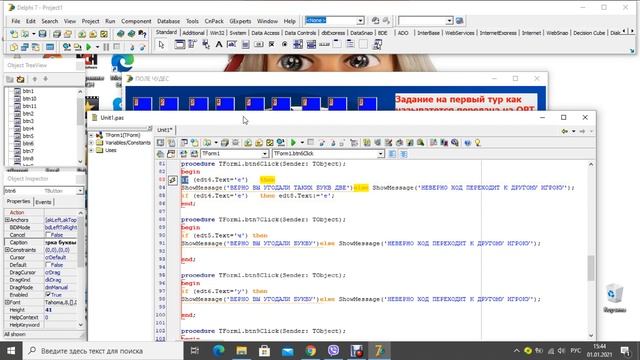This screenshot has width=640, height=360.
Task: Click the Caption property value field
Action: (x=60, y=242)
